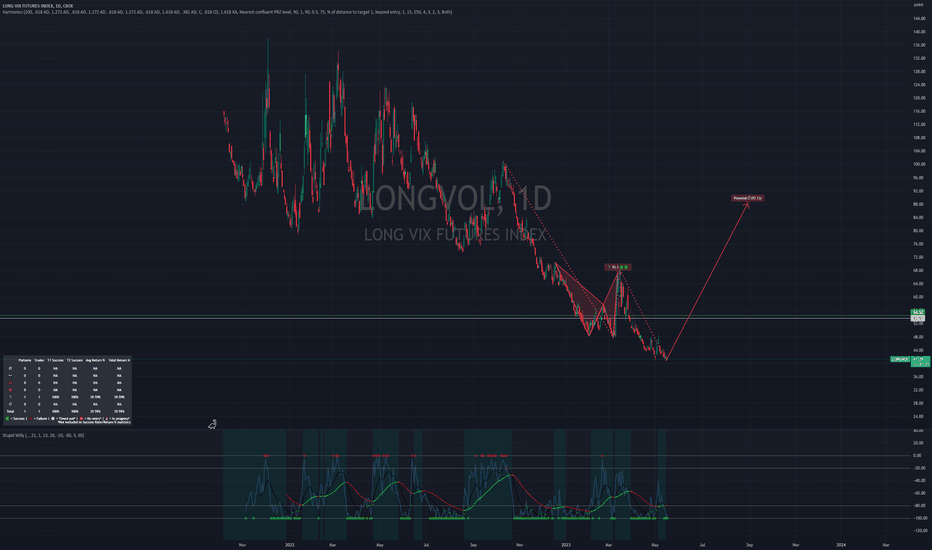Click the 140.00 label on the price axis
932x550 pixels.
point(919,32)
